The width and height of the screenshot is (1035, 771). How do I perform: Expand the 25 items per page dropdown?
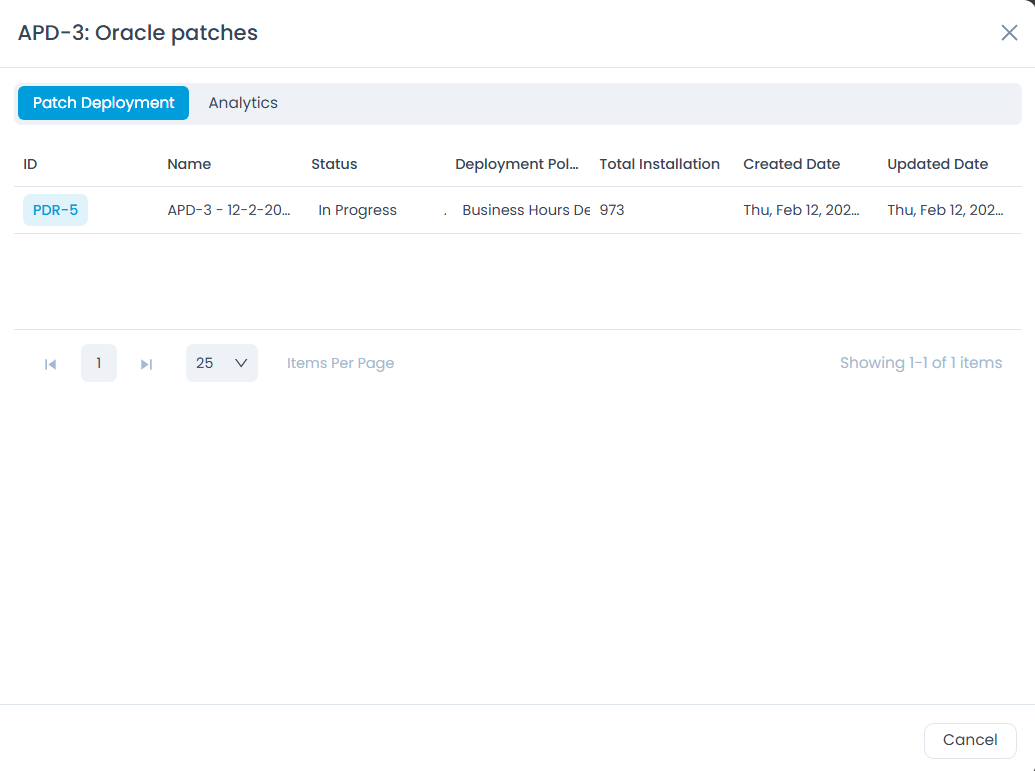tap(221, 363)
